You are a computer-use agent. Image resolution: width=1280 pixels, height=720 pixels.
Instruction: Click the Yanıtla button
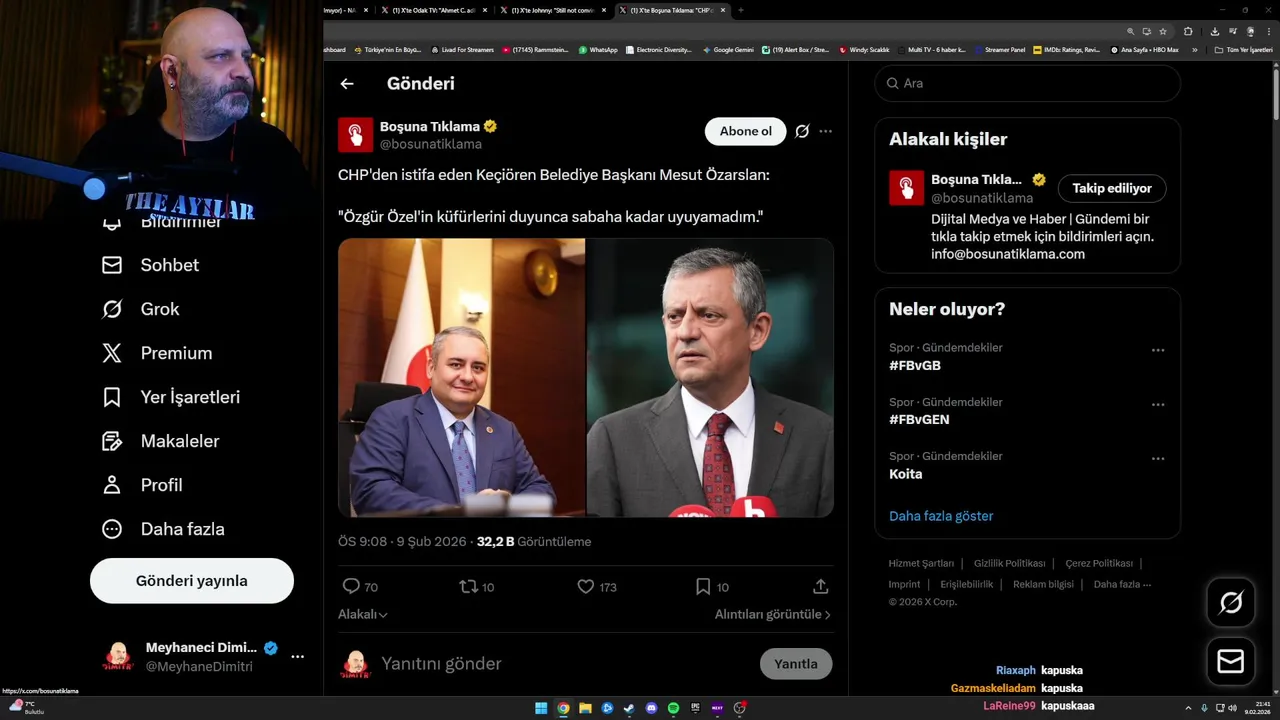click(796, 664)
